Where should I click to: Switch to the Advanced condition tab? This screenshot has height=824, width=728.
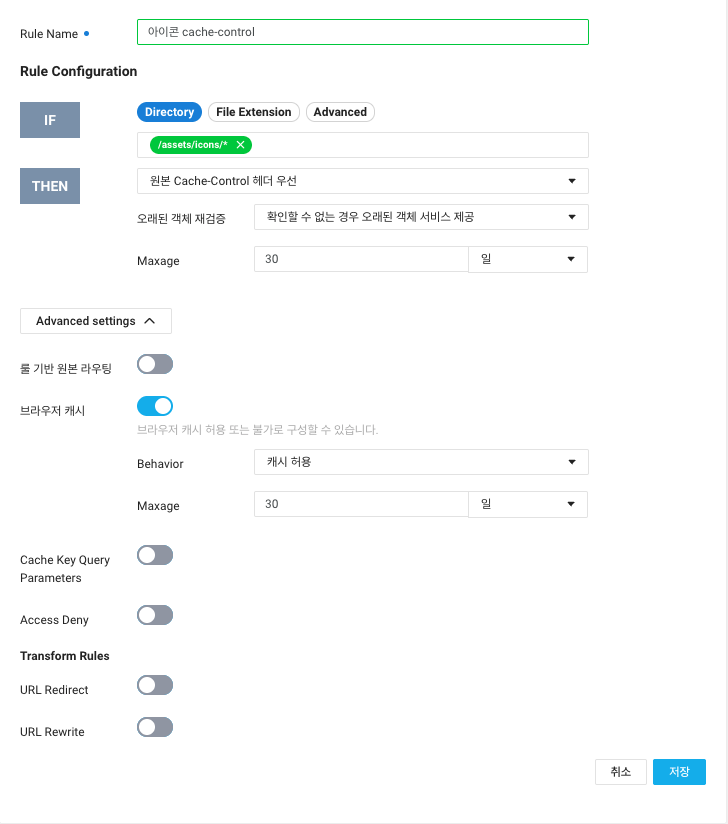(x=340, y=111)
